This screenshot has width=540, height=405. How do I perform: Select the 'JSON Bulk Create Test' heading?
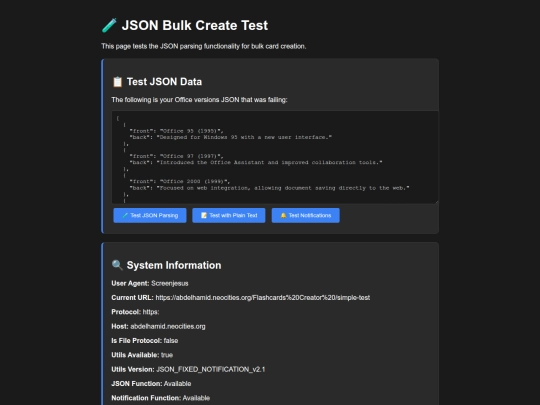click(x=195, y=25)
